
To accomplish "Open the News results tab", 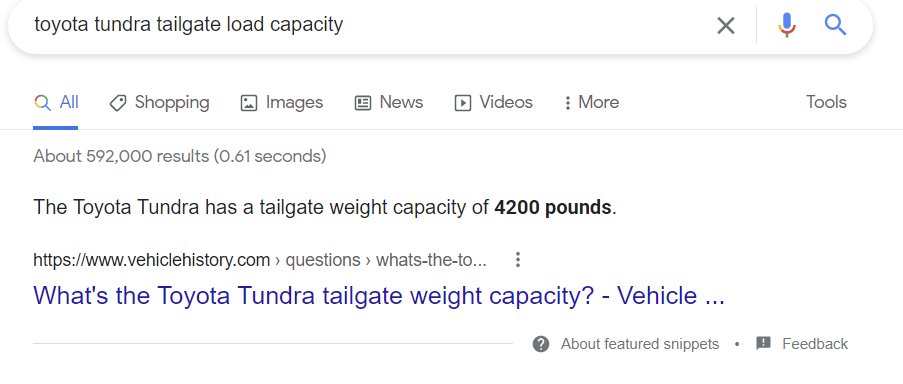I will tap(389, 102).
